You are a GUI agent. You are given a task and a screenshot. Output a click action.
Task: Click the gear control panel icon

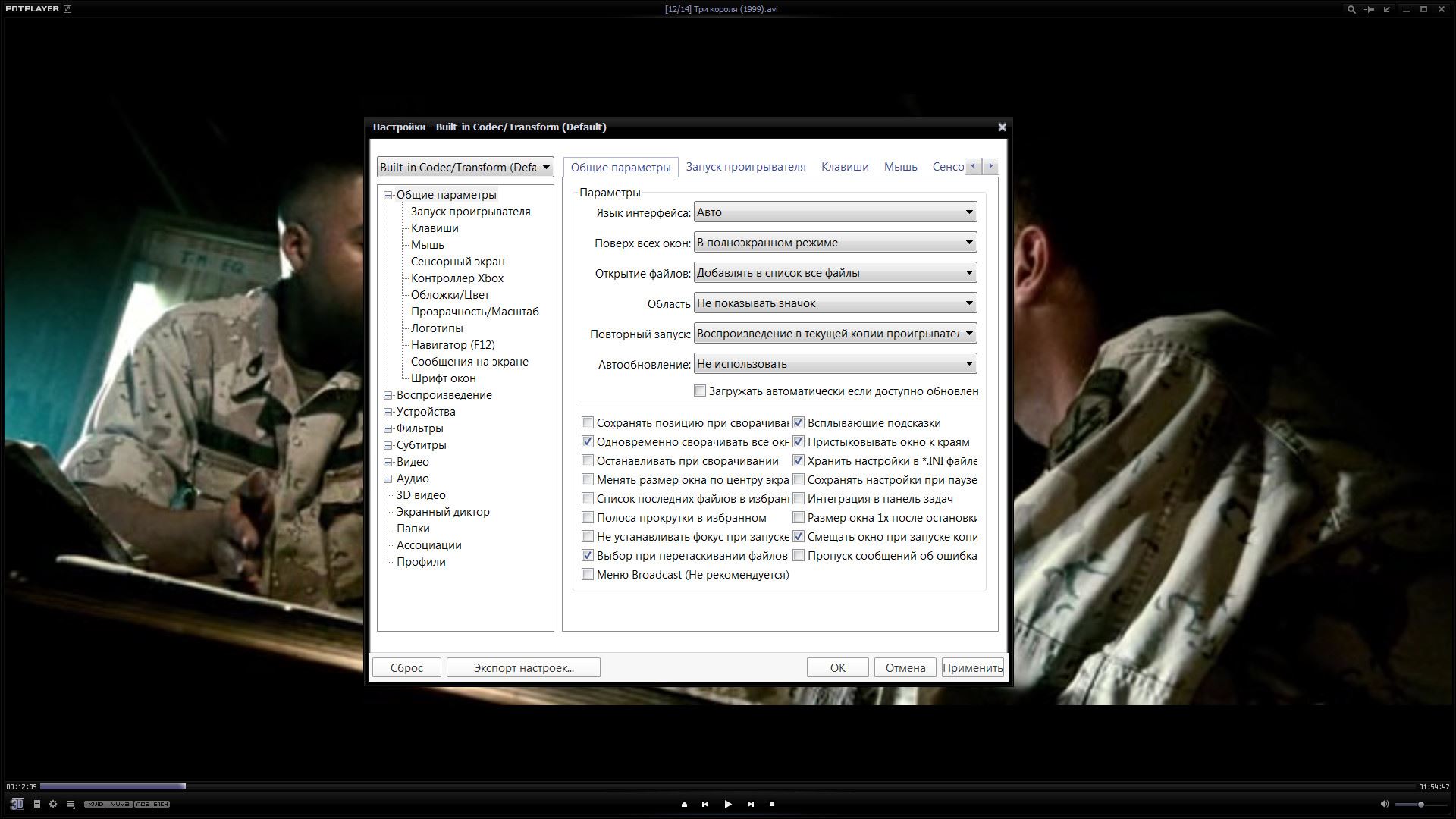point(53,804)
